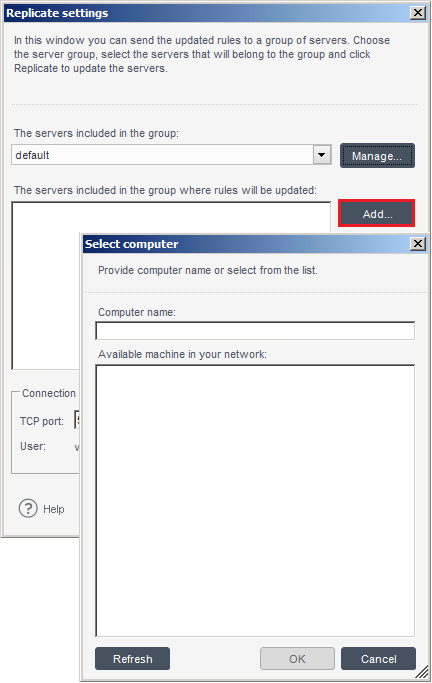The image size is (432, 683).
Task: Open the Help link text
Action: pyautogui.click(x=54, y=509)
